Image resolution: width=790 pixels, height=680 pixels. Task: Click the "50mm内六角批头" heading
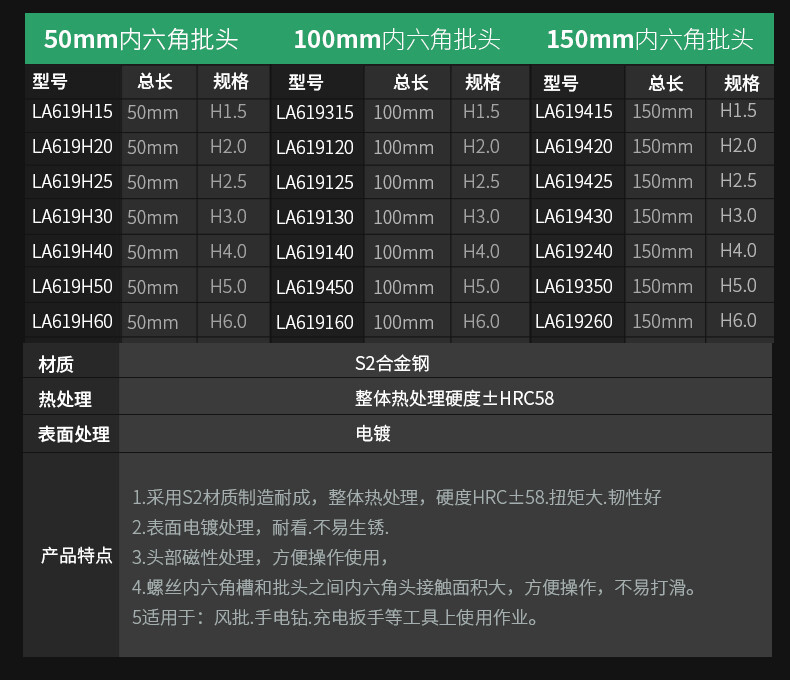coord(141,39)
